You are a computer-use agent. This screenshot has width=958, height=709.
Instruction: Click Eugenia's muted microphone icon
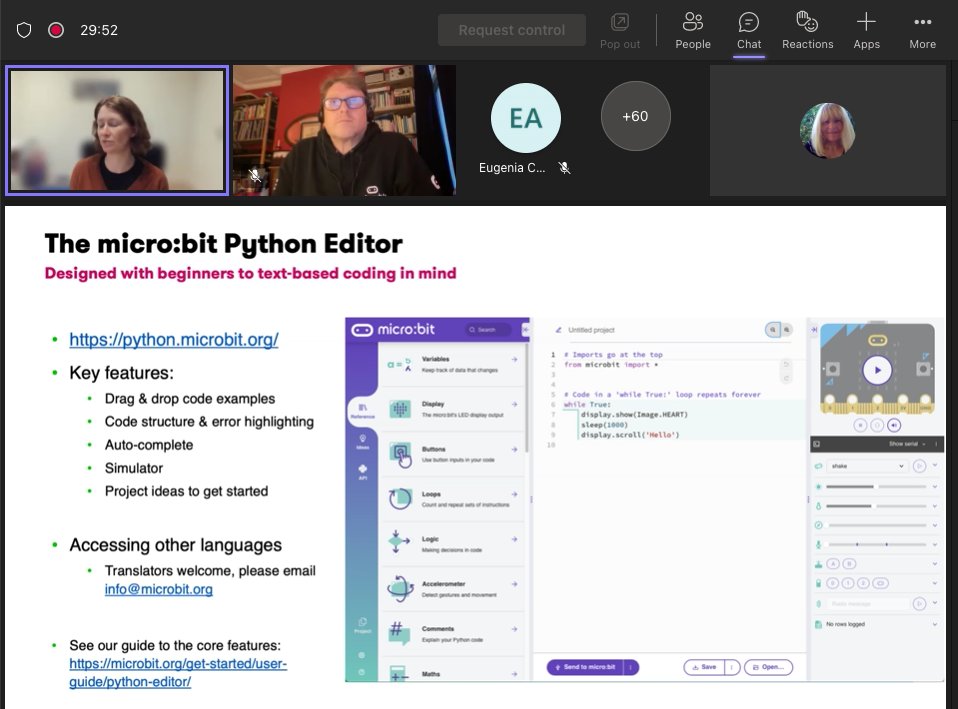[565, 168]
